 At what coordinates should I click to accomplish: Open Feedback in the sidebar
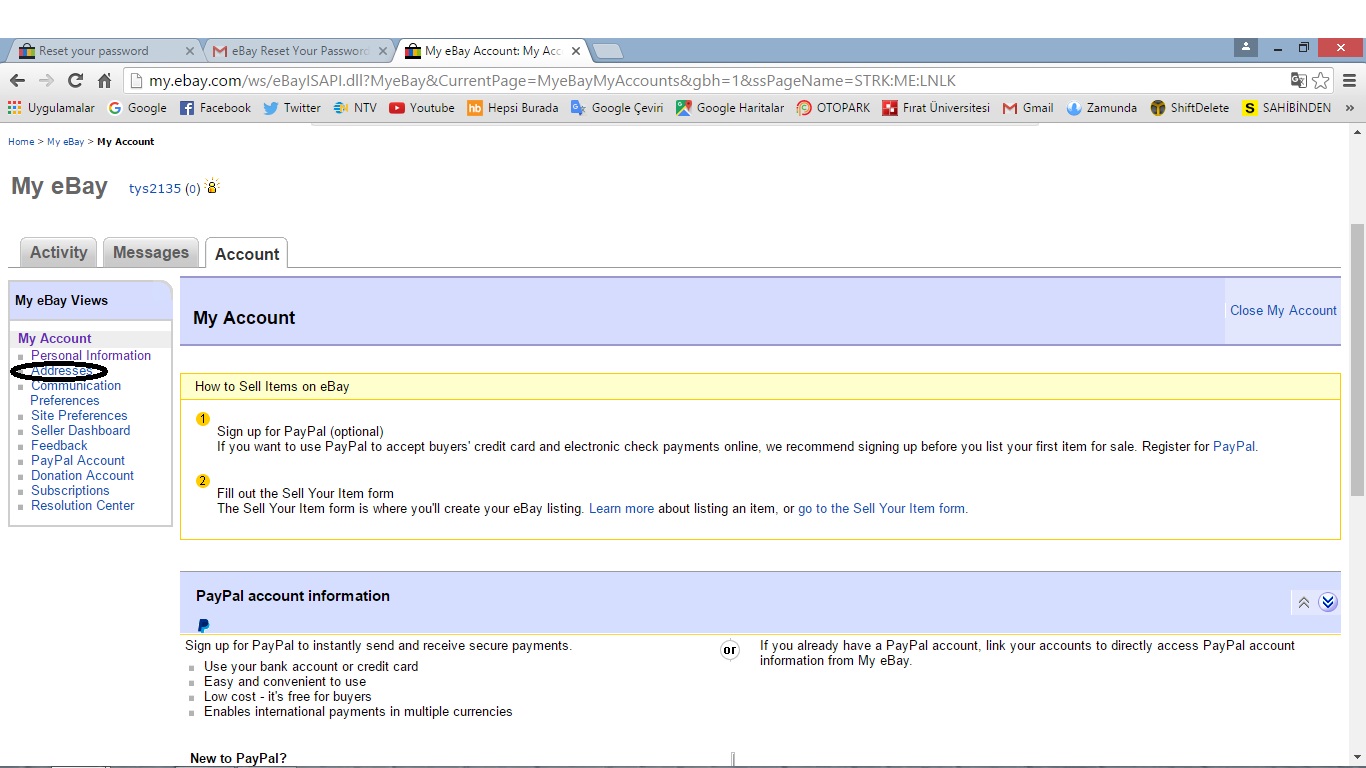click(59, 446)
